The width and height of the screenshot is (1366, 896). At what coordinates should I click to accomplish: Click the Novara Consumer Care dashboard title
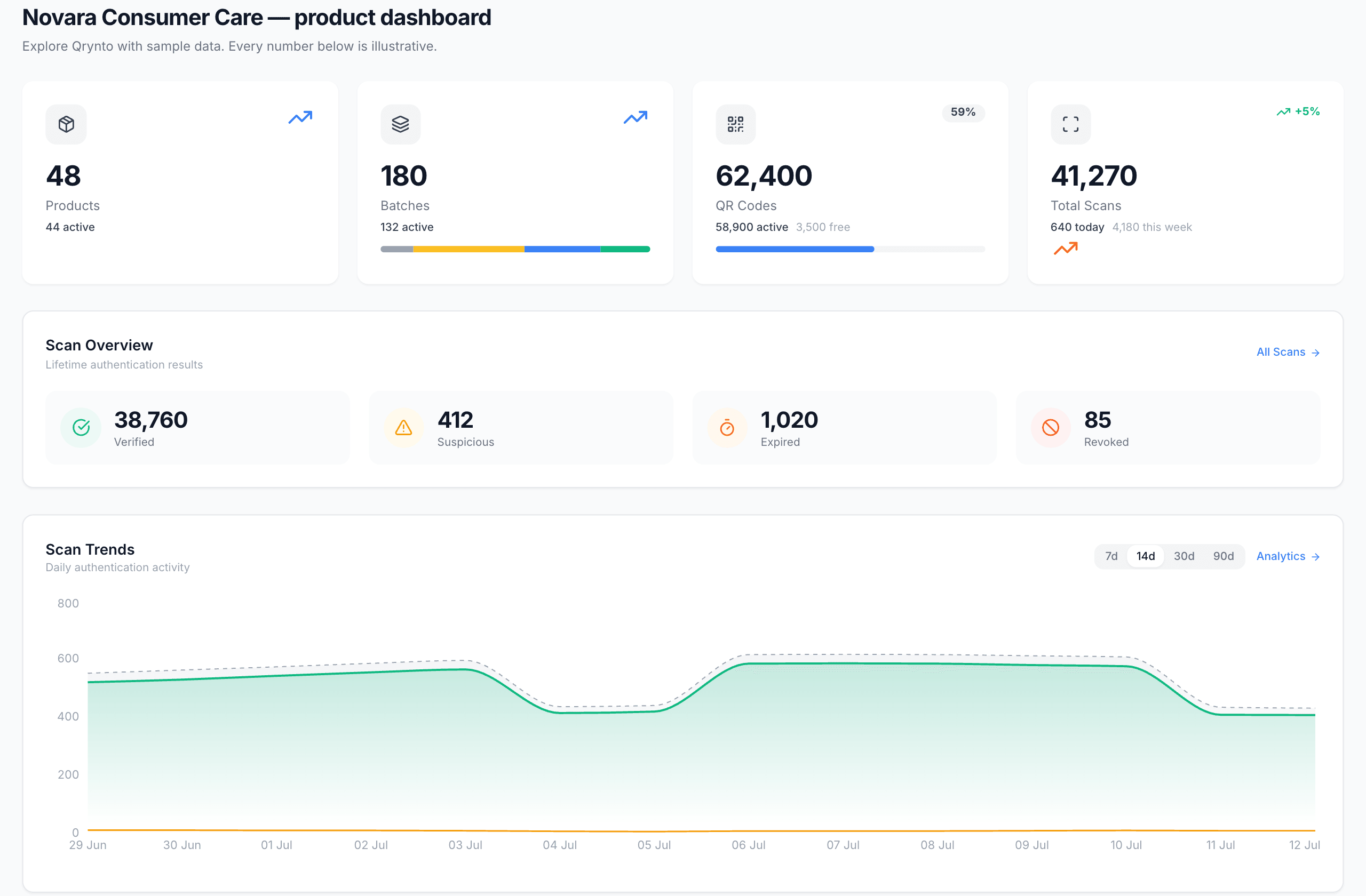[257, 18]
